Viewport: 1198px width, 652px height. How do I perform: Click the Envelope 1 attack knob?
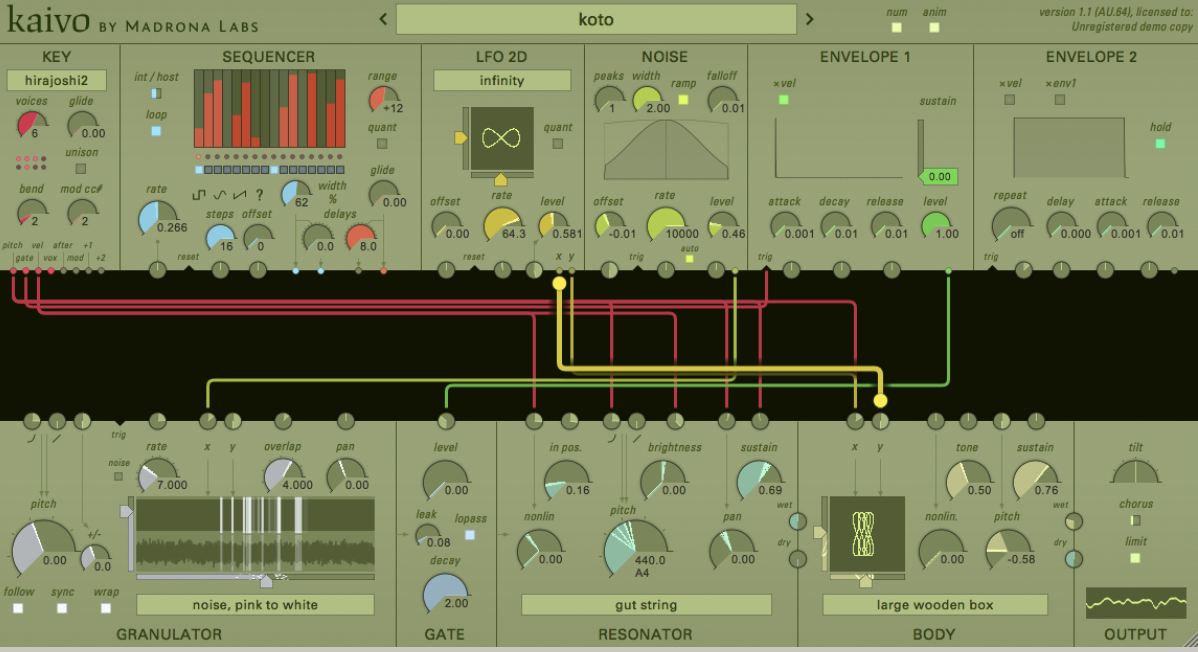pyautogui.click(x=784, y=226)
